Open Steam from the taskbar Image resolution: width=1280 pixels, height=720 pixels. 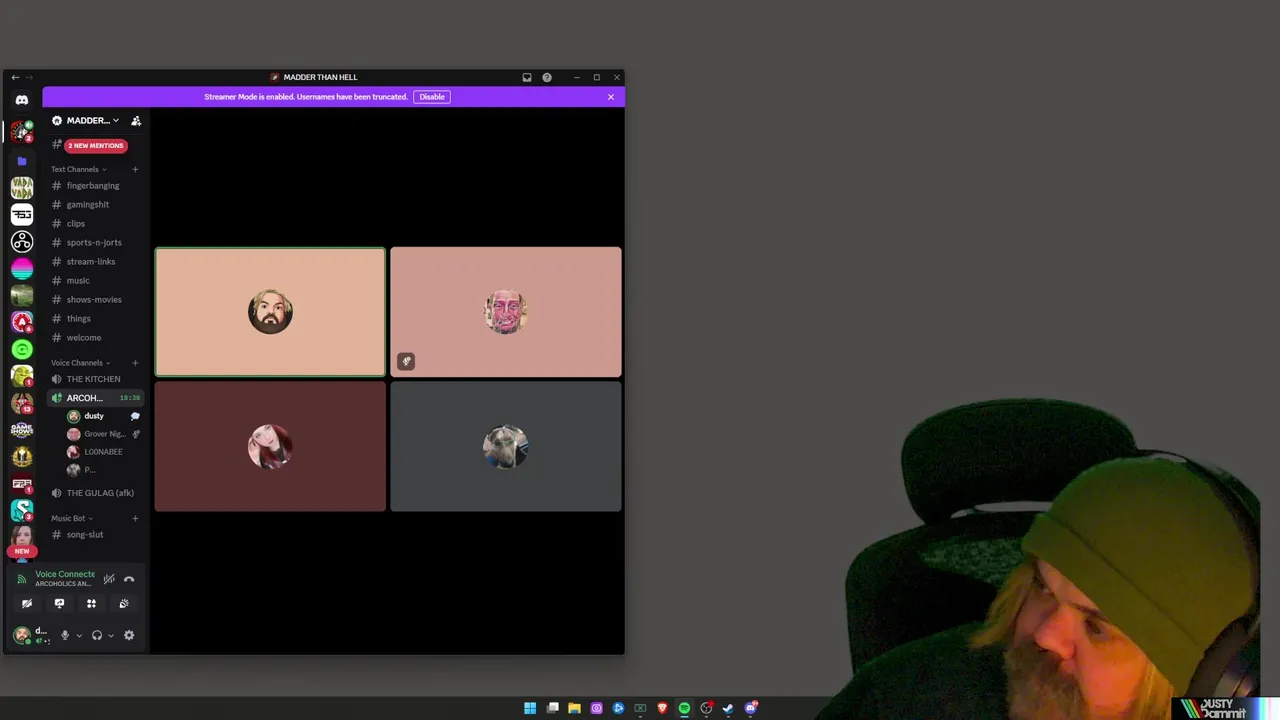coord(728,708)
